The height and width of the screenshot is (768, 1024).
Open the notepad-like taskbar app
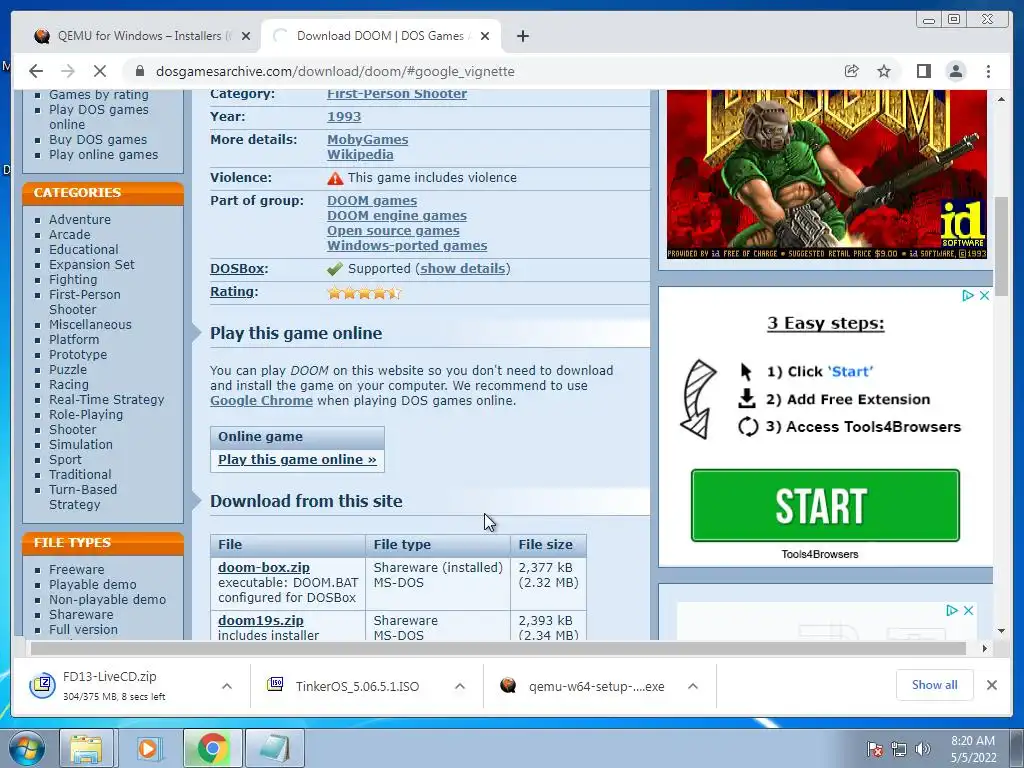tap(275, 748)
